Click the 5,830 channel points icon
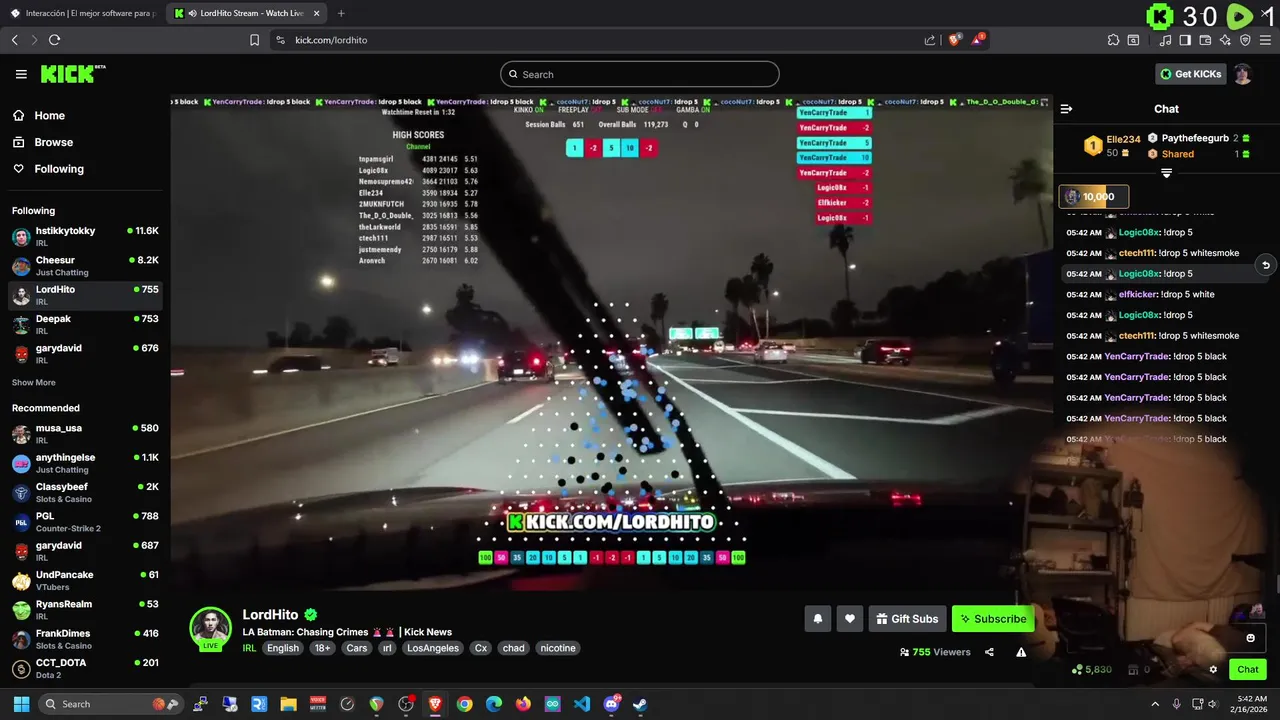 click(x=1092, y=670)
